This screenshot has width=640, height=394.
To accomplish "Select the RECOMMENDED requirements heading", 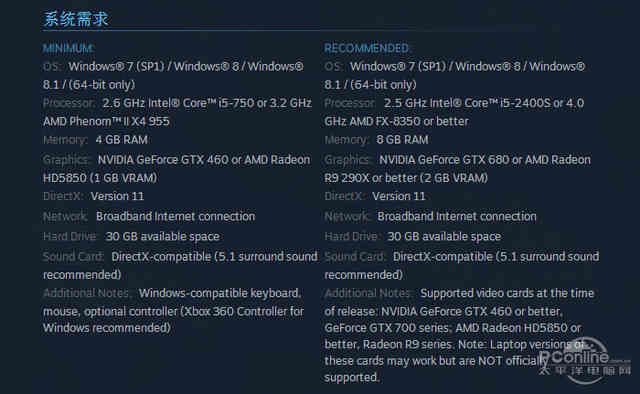I will pos(367,48).
